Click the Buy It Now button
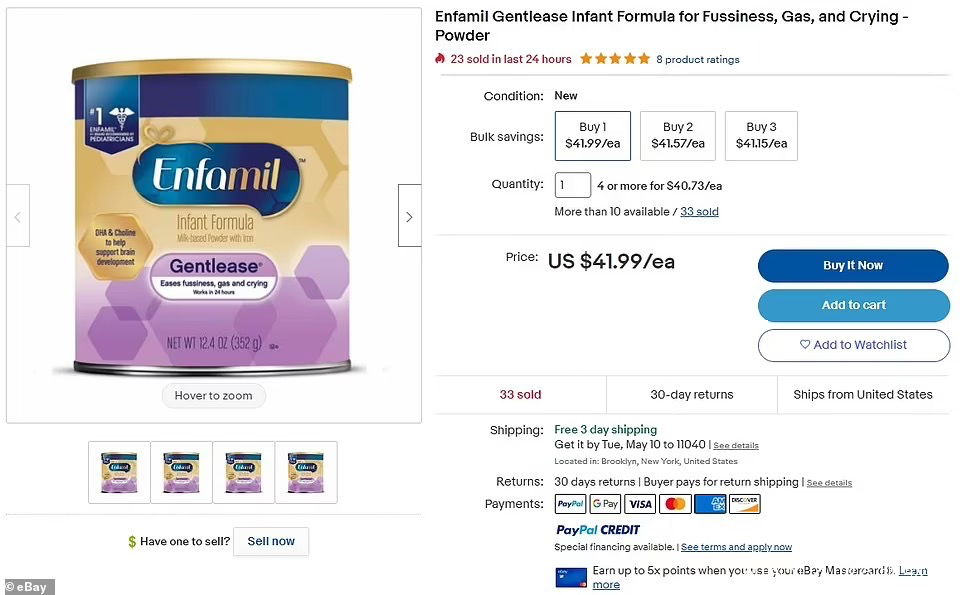 (853, 266)
